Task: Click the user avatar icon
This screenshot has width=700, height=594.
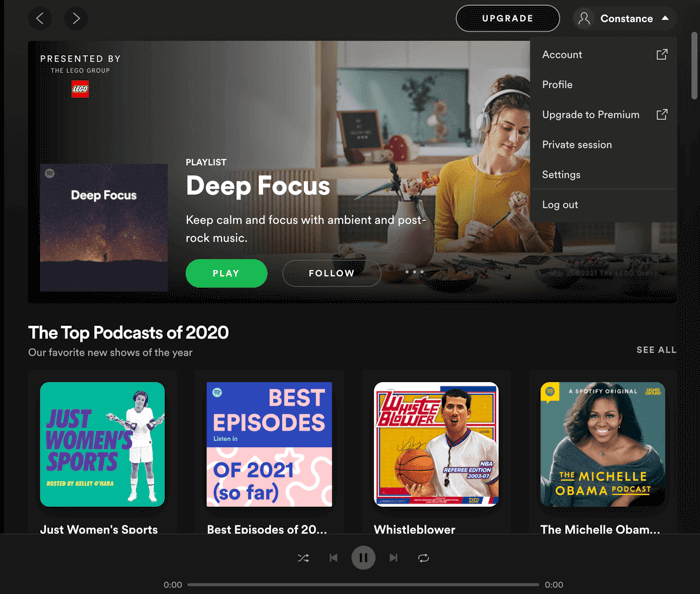Action: click(x=584, y=19)
